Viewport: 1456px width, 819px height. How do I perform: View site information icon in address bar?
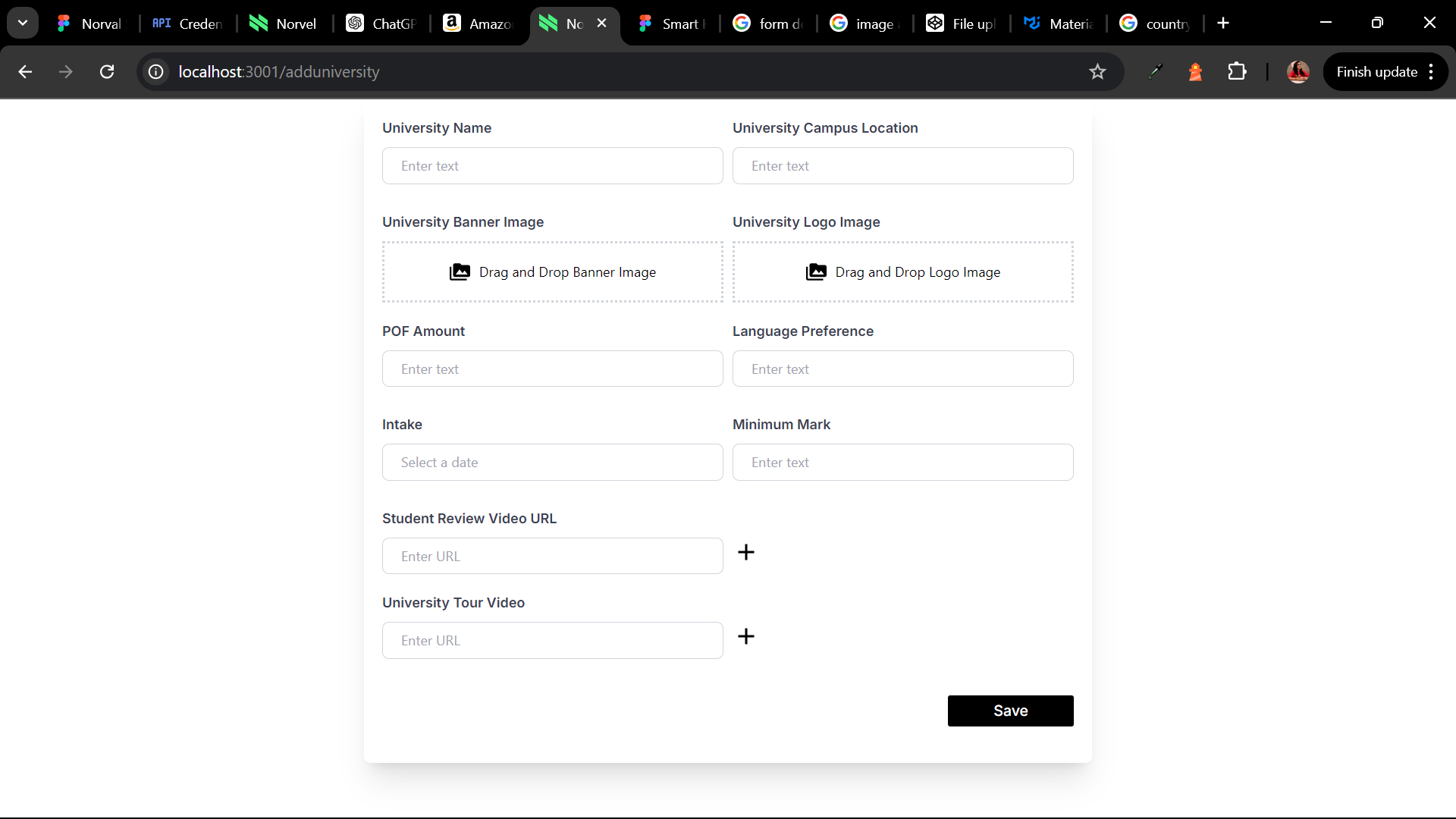pos(155,72)
